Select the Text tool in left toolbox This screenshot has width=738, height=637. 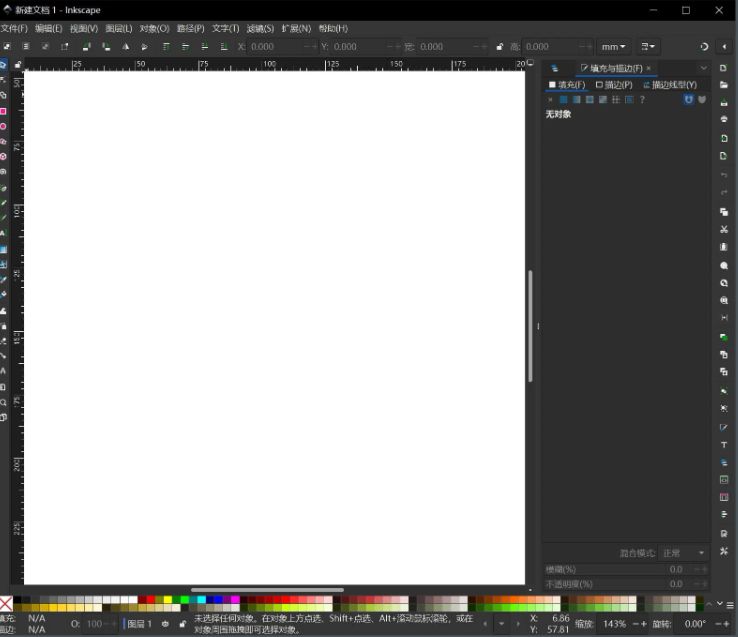(x=3, y=232)
